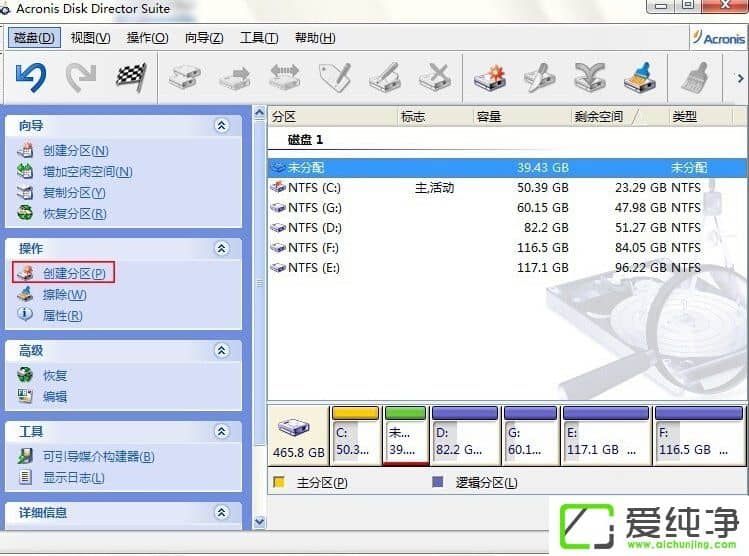
Task: Select NTFS (F:) partition row
Action: pyautogui.click(x=507, y=248)
